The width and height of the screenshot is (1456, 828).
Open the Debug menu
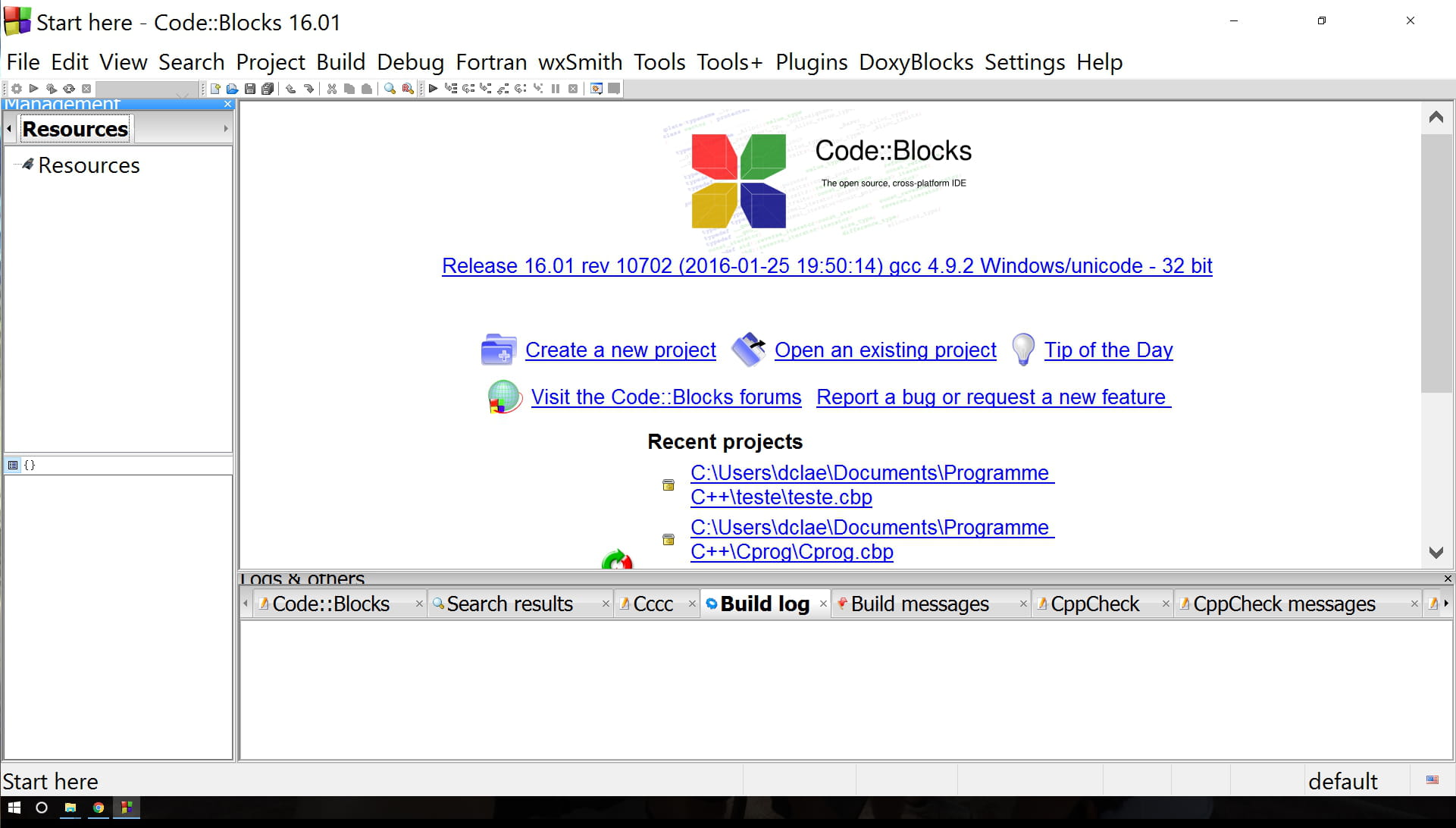coord(410,62)
